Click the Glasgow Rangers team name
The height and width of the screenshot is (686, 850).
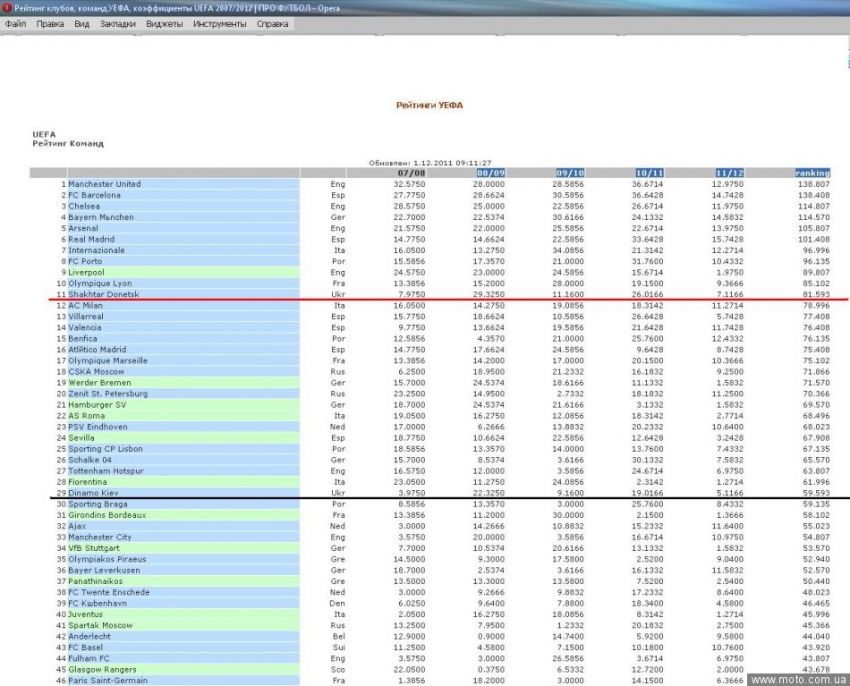pyautogui.click(x=102, y=670)
